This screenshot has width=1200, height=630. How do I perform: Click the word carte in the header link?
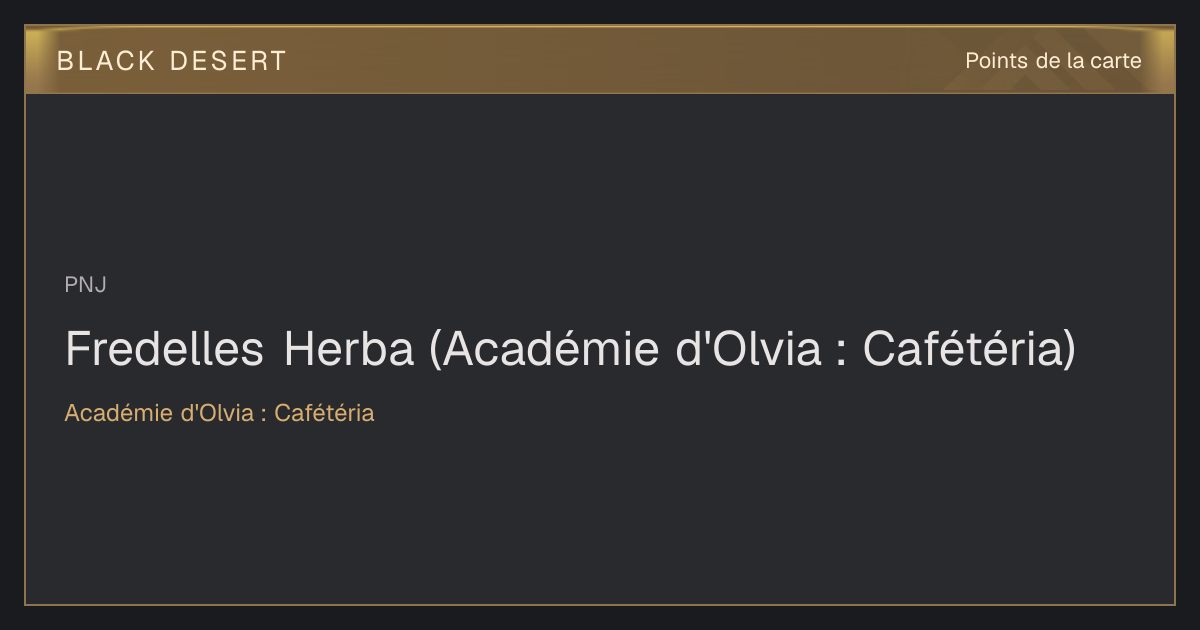point(1116,61)
